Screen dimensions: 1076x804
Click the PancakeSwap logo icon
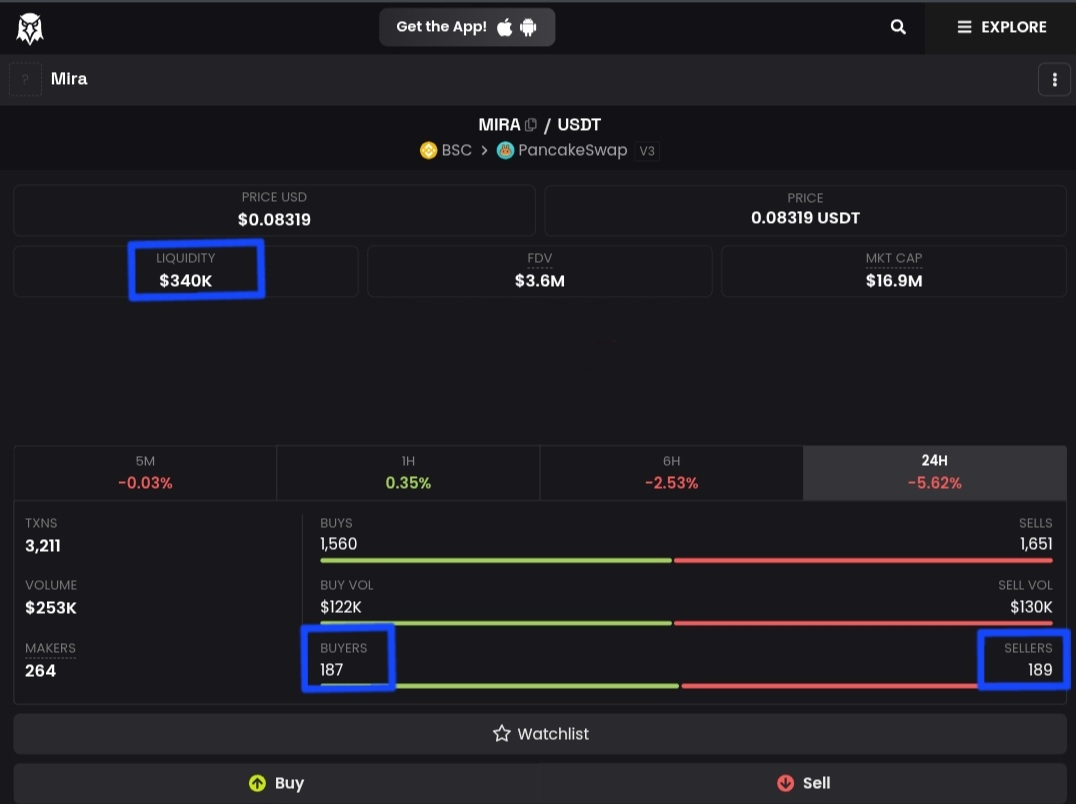(505, 150)
